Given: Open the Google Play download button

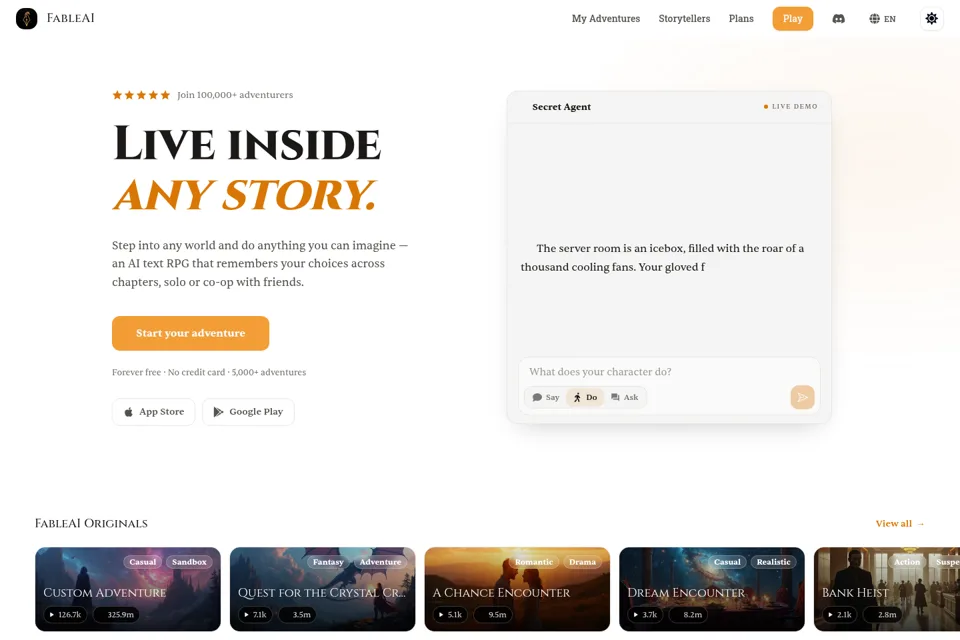Looking at the screenshot, I should 248,412.
